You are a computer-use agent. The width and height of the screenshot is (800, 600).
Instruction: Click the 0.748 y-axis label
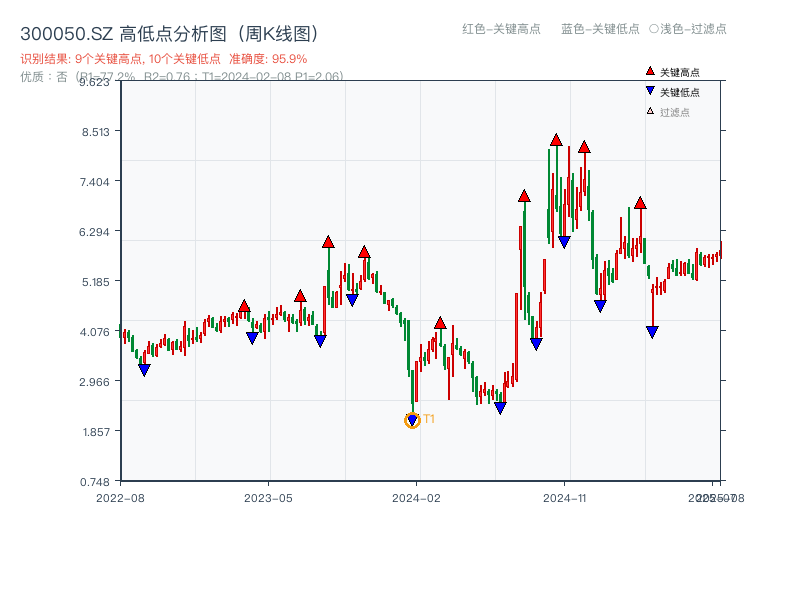point(95,482)
